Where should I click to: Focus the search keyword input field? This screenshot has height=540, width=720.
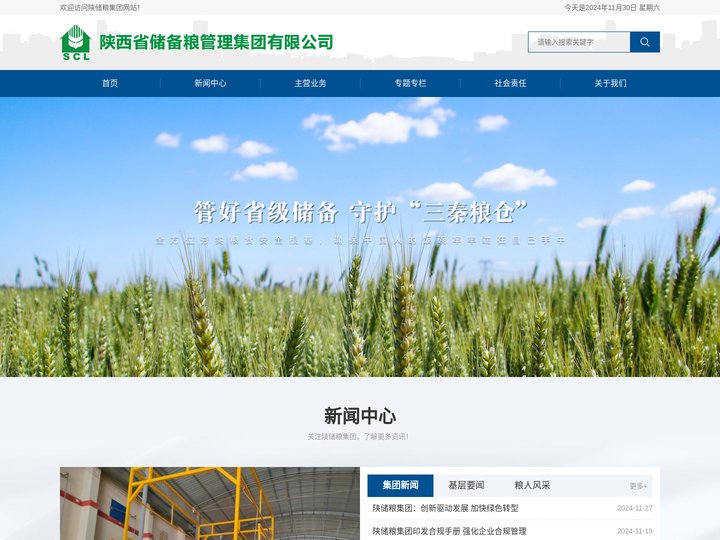click(x=579, y=42)
